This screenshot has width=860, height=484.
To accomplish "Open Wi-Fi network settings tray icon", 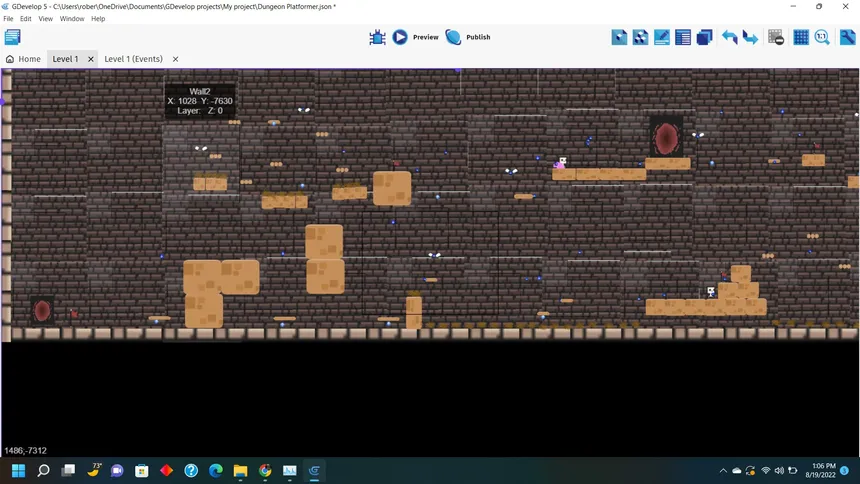I will tap(766, 471).
